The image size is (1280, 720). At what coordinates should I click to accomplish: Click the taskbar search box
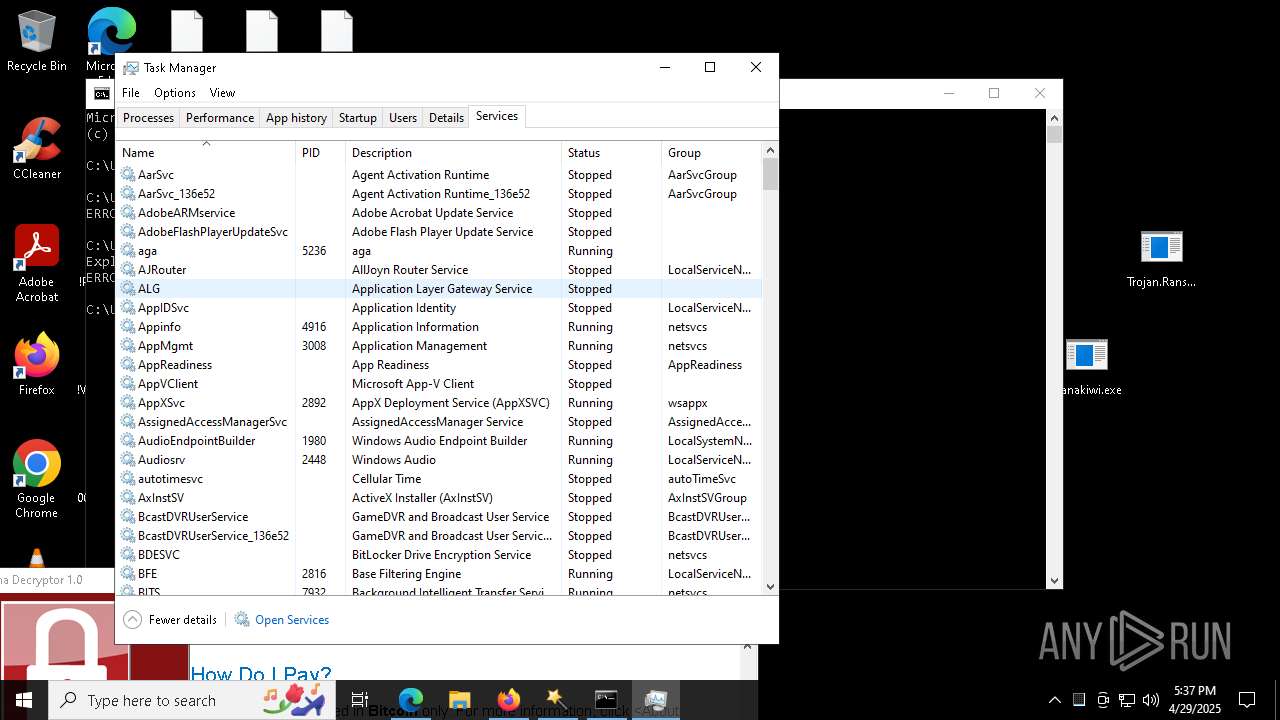click(x=194, y=700)
